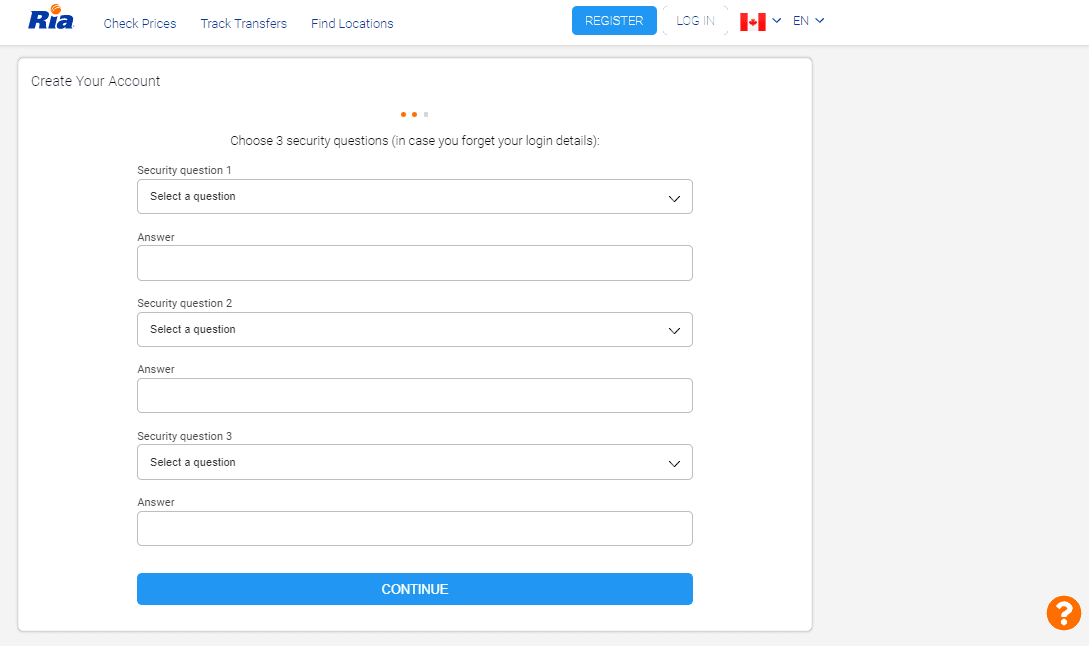The image size is (1089, 646).
Task: Click the third Answer text box
Action: pyautogui.click(x=414, y=529)
